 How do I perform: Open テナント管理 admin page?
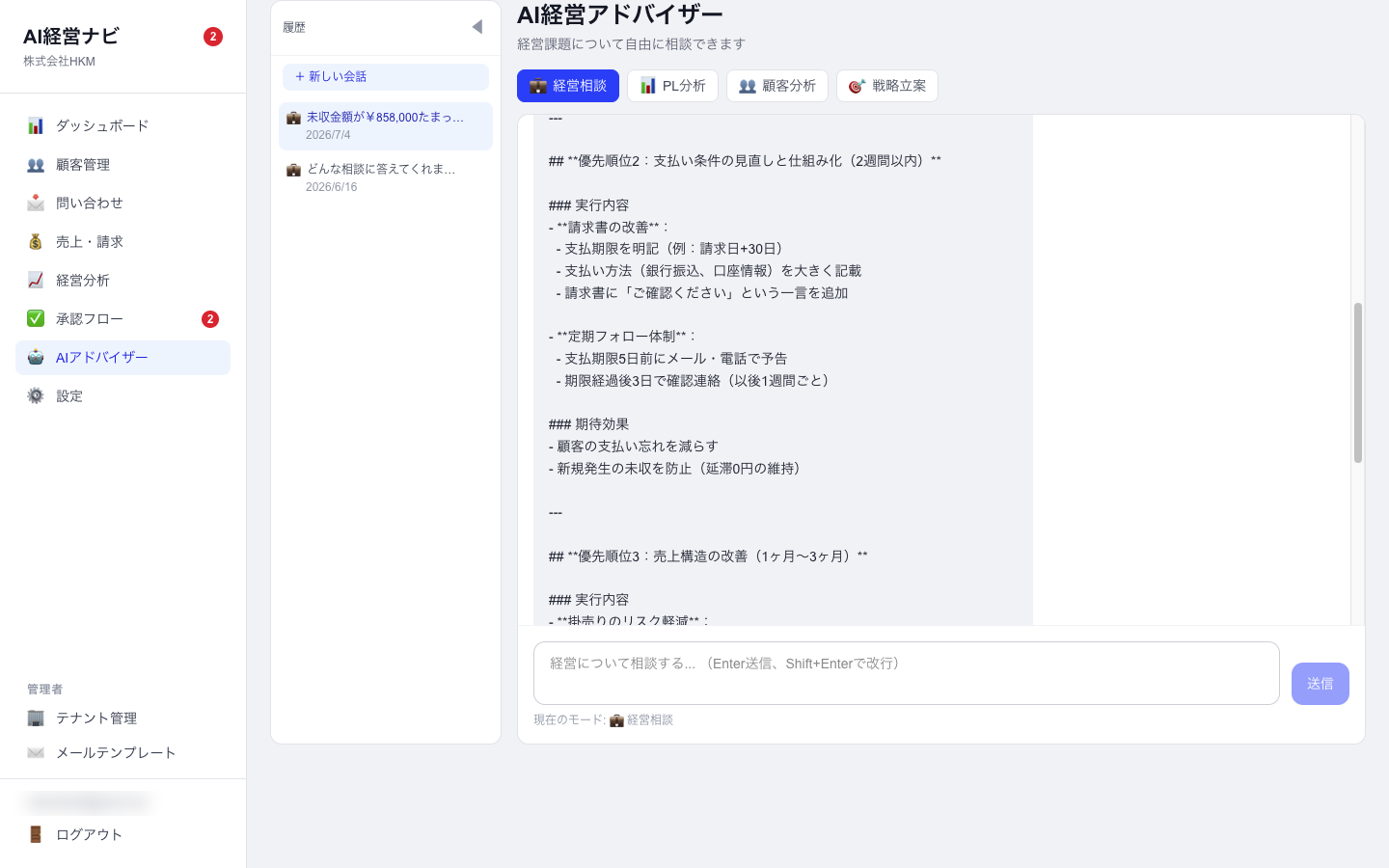coord(123,718)
